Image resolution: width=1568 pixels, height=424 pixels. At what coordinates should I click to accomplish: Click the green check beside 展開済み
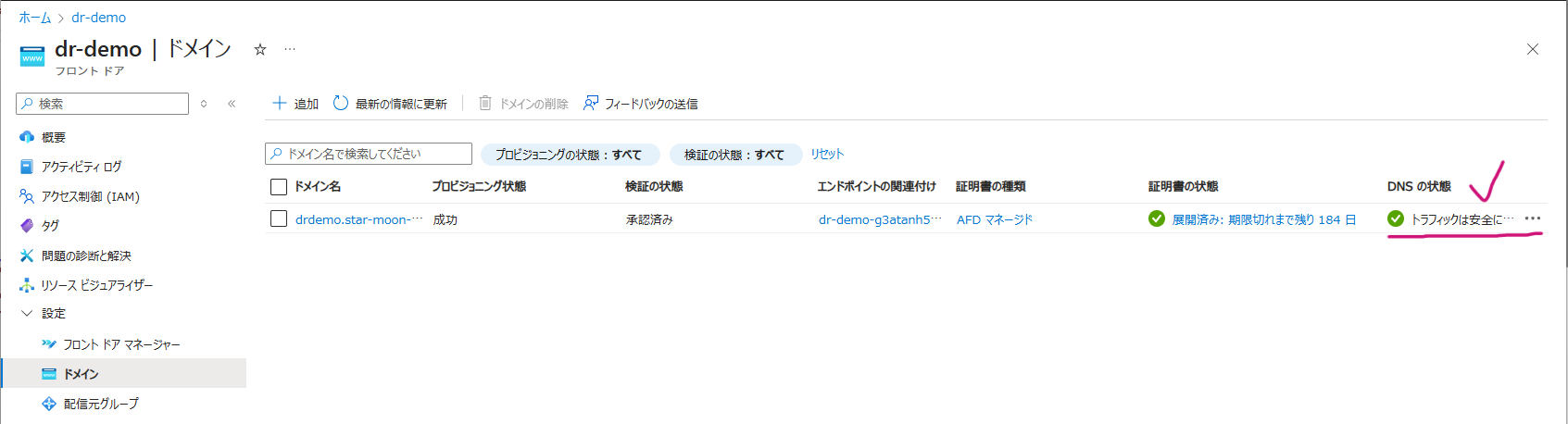pyautogui.click(x=1157, y=218)
